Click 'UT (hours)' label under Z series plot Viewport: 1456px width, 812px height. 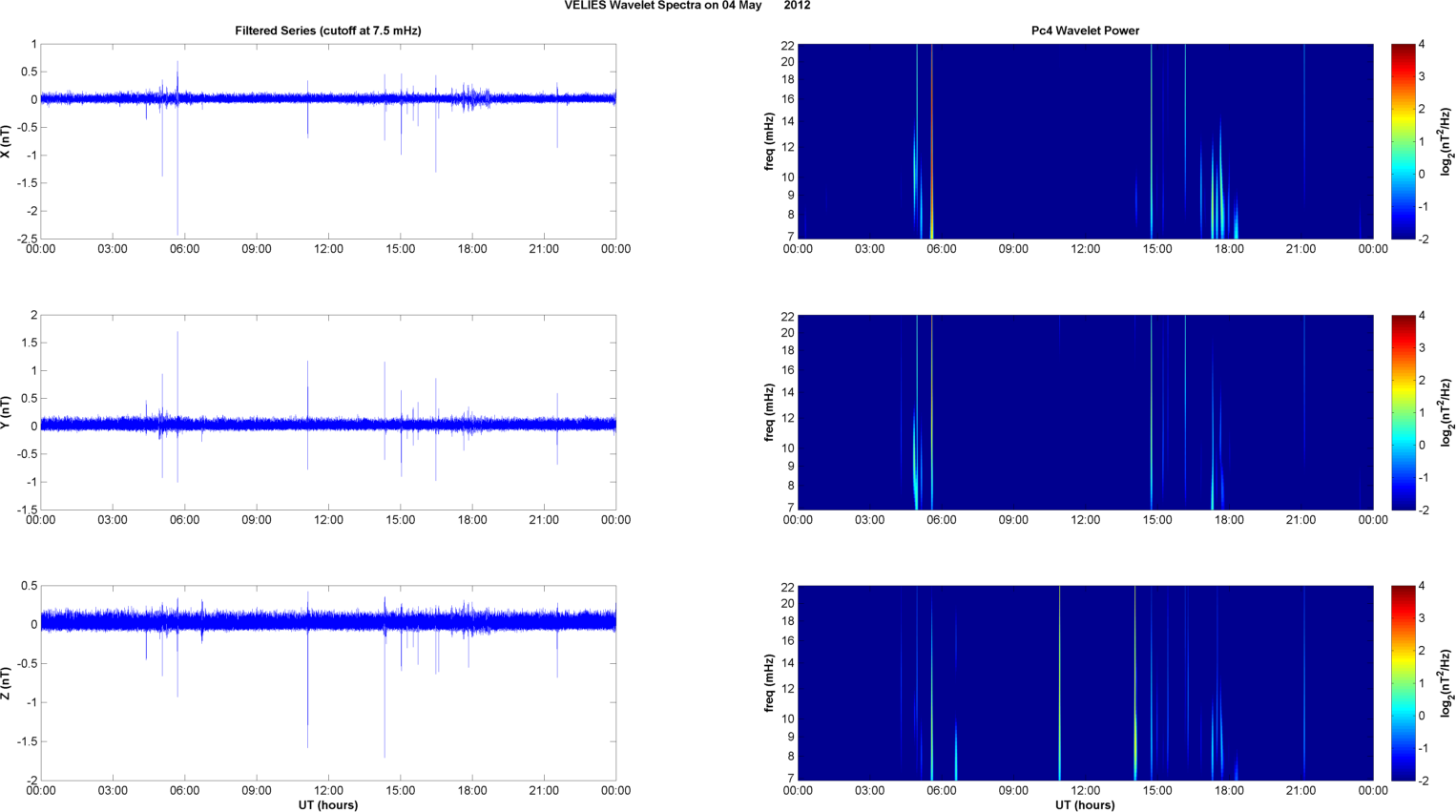click(327, 804)
